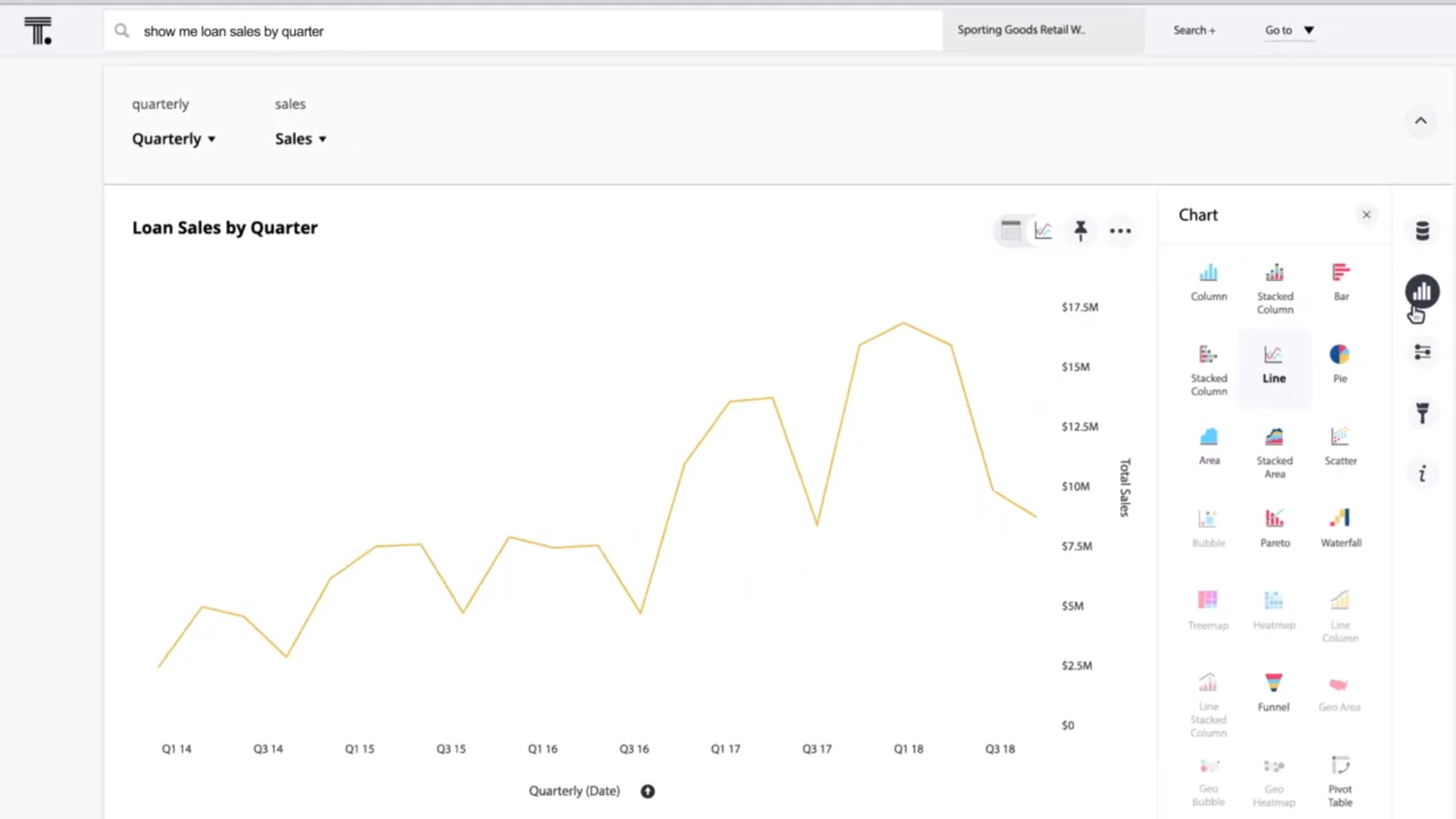Select the Column chart type
The height and width of the screenshot is (819, 1456).
tap(1208, 282)
